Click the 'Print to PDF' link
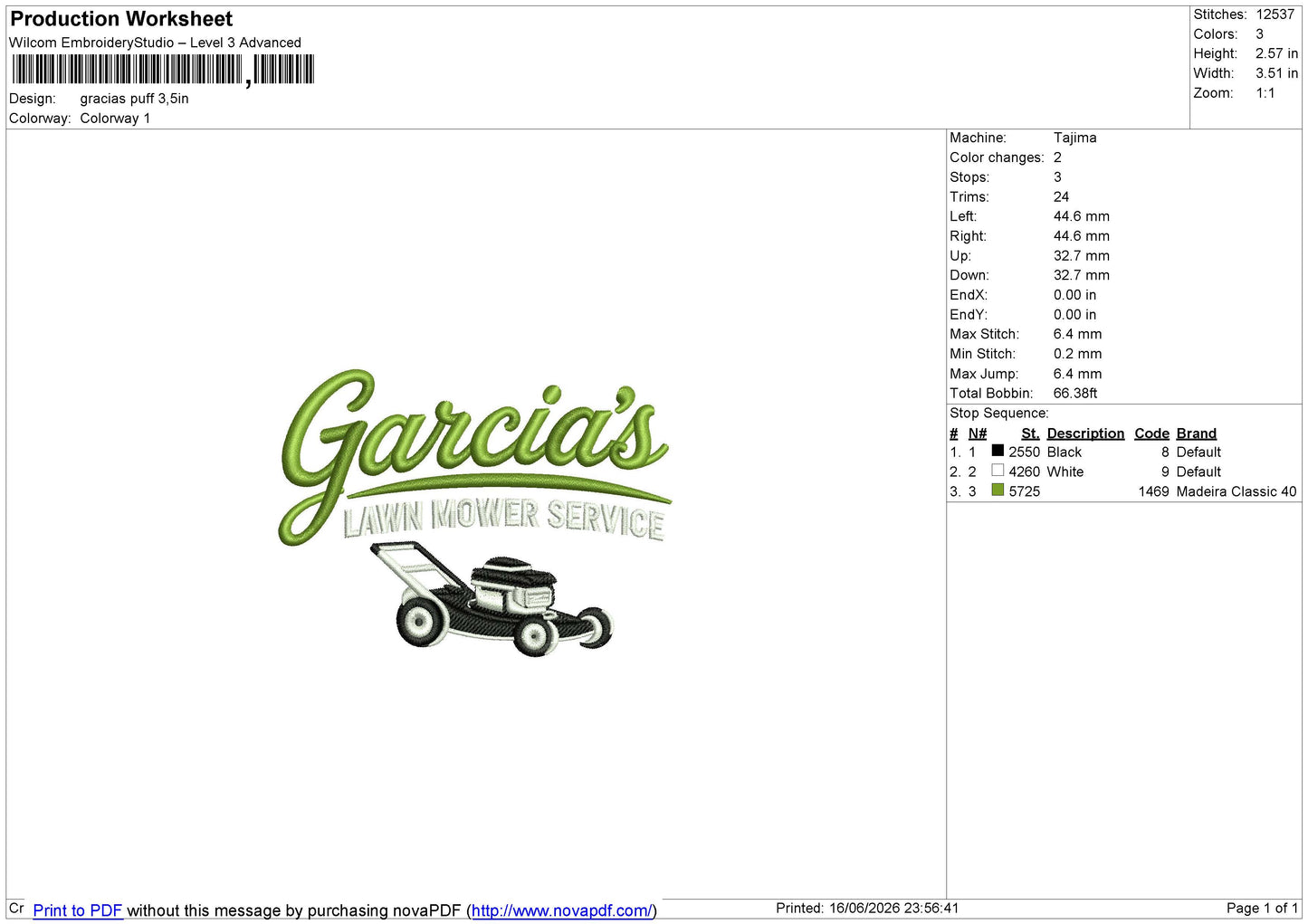Viewport: 1308px width, 924px height. pyautogui.click(x=78, y=910)
